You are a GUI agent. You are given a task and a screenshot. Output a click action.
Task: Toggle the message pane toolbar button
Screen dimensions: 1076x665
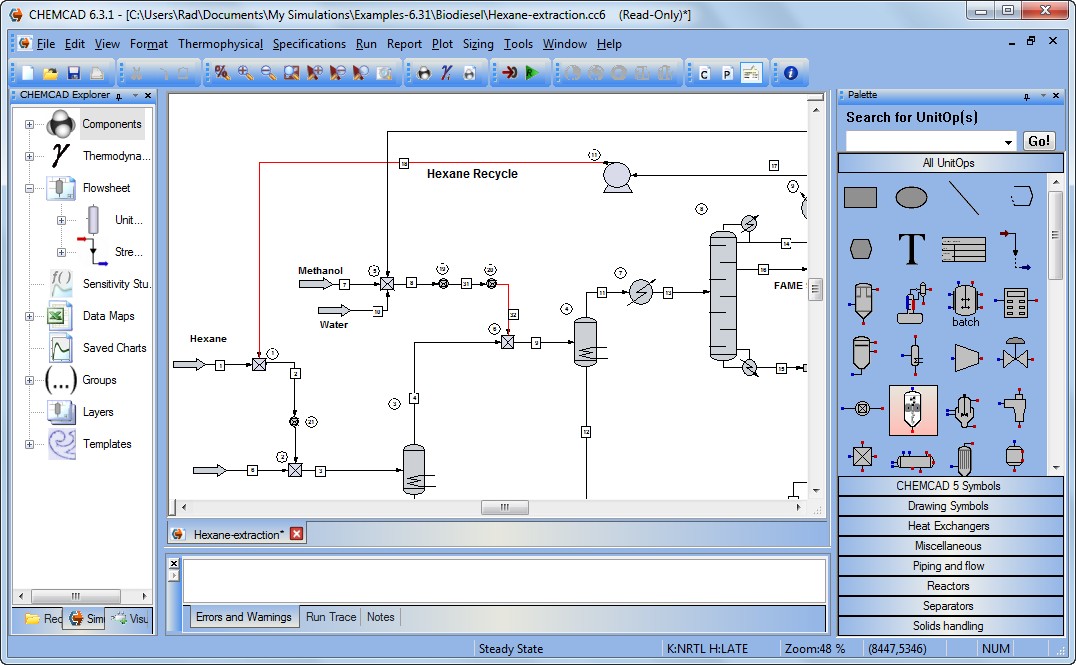coord(751,73)
